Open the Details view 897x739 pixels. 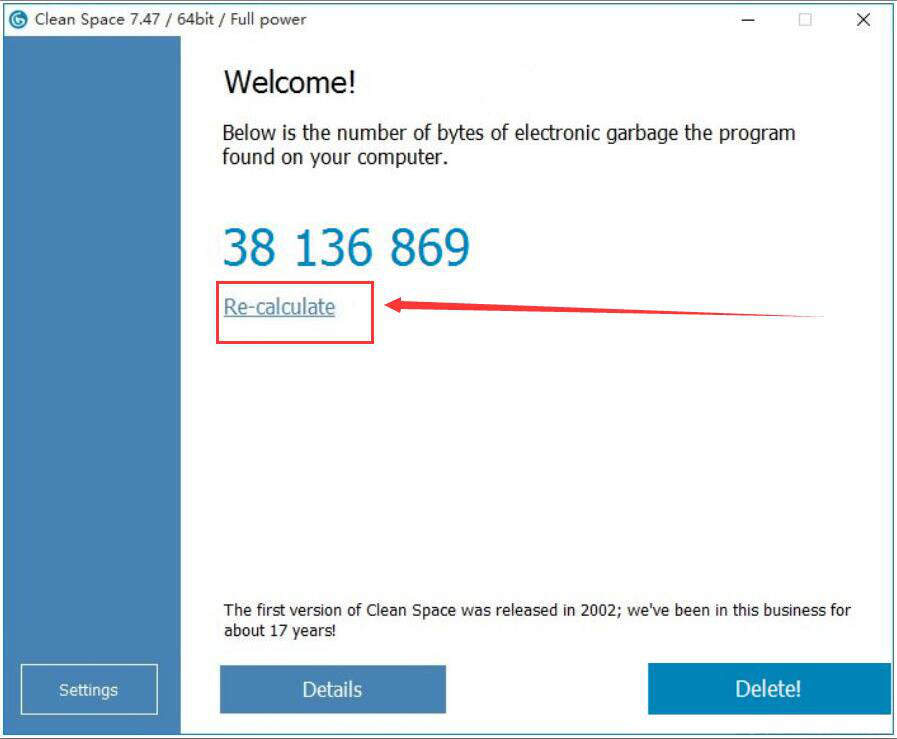[332, 689]
